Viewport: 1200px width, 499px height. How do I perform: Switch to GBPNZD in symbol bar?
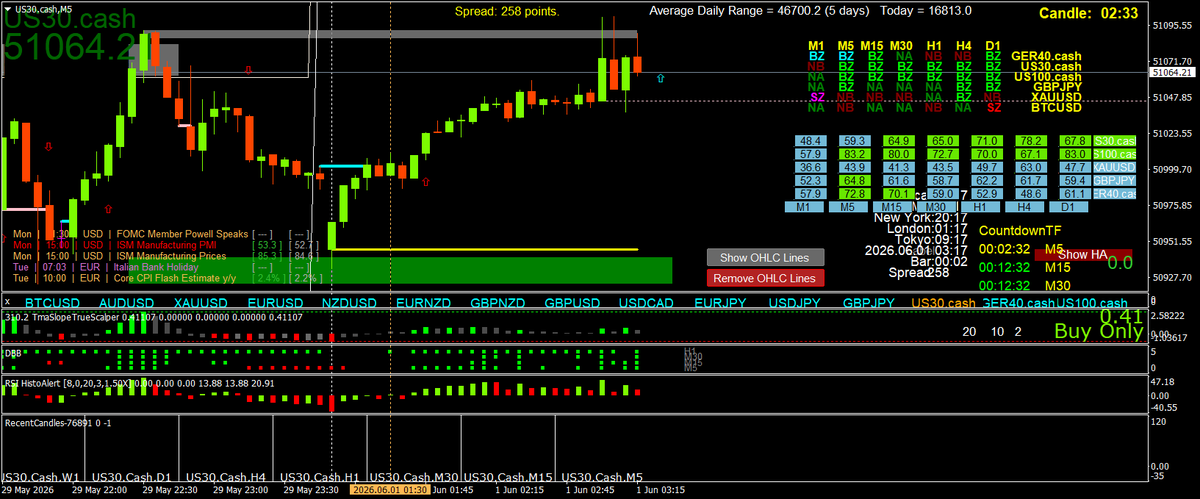[x=498, y=302]
